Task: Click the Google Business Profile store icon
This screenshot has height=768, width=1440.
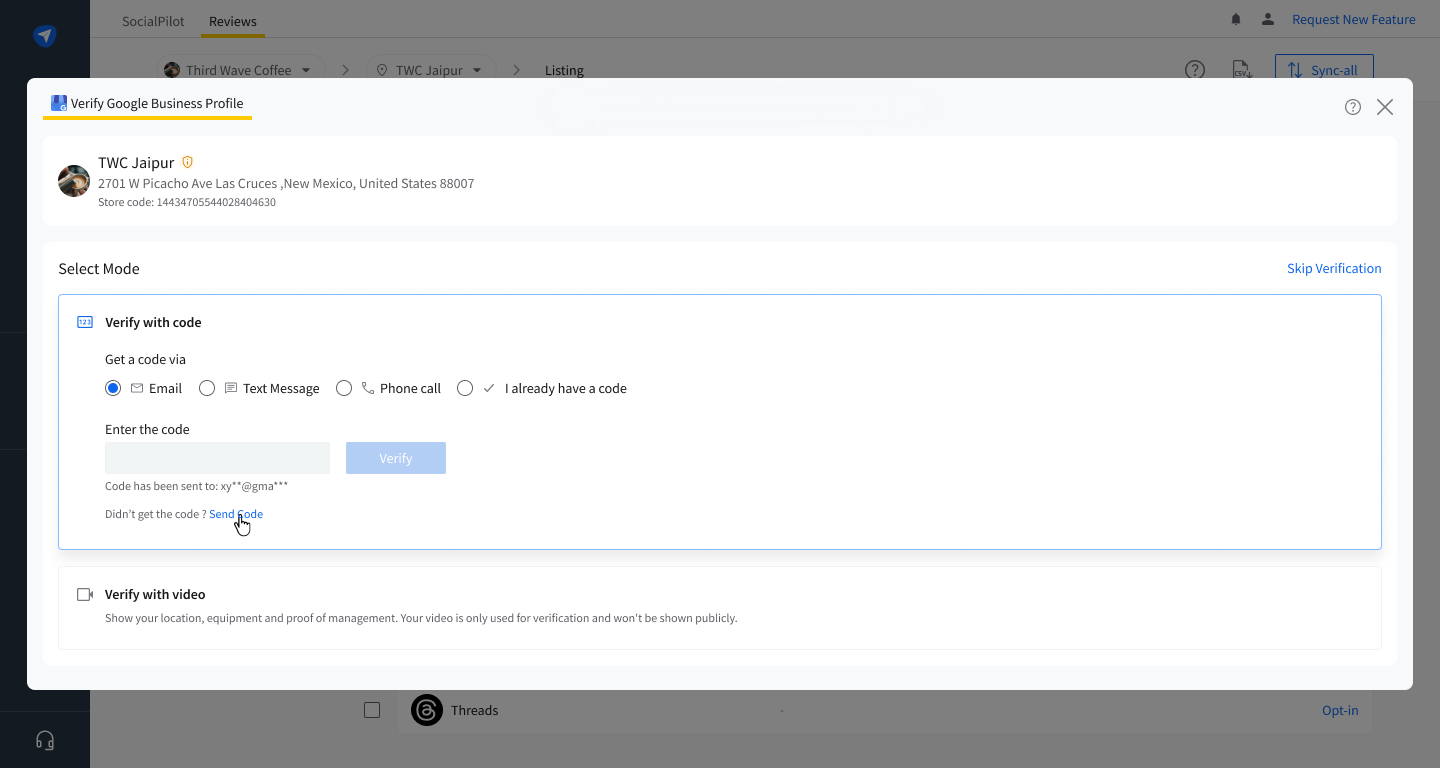Action: pyautogui.click(x=59, y=103)
